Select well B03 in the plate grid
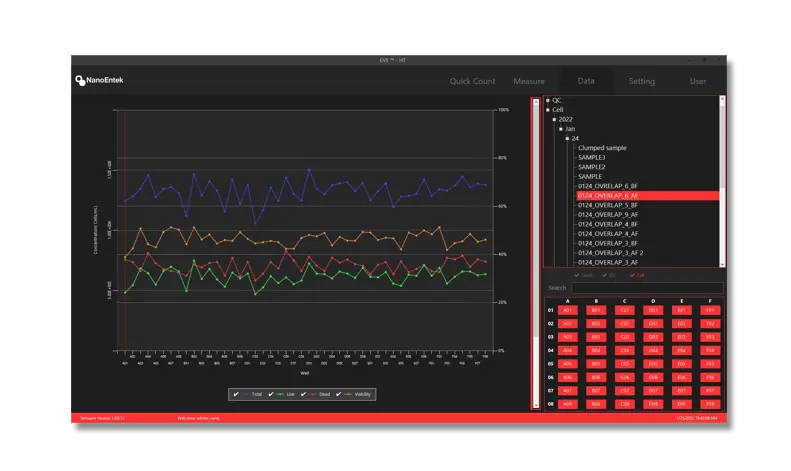 click(x=596, y=337)
